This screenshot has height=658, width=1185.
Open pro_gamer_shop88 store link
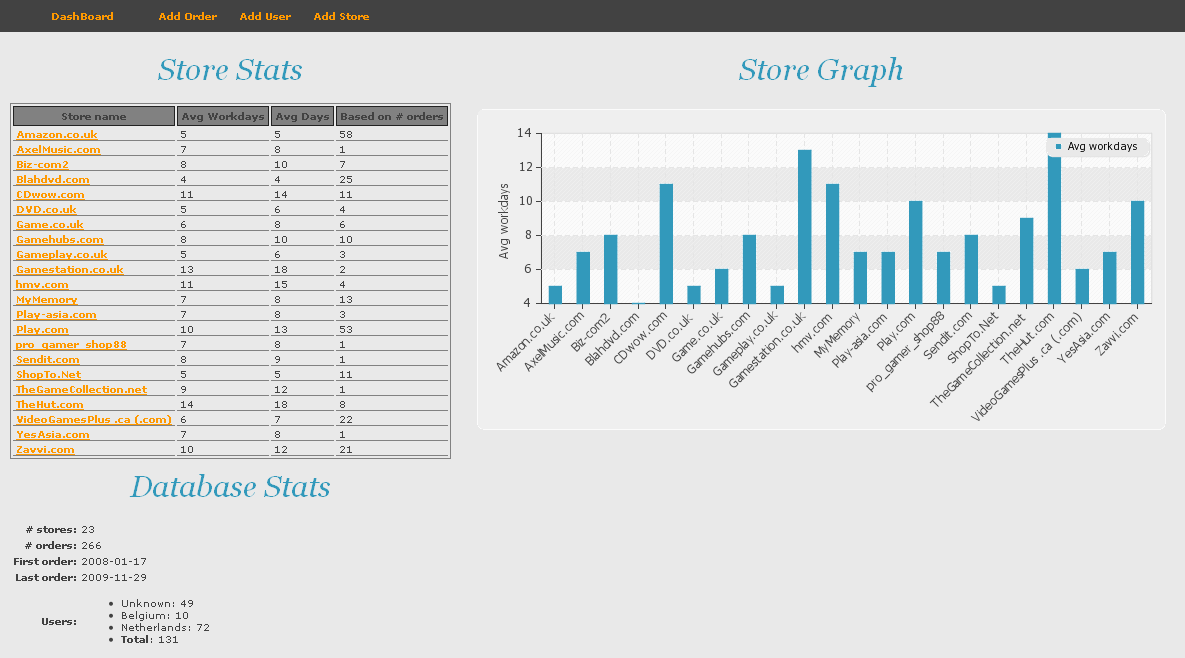[x=71, y=344]
